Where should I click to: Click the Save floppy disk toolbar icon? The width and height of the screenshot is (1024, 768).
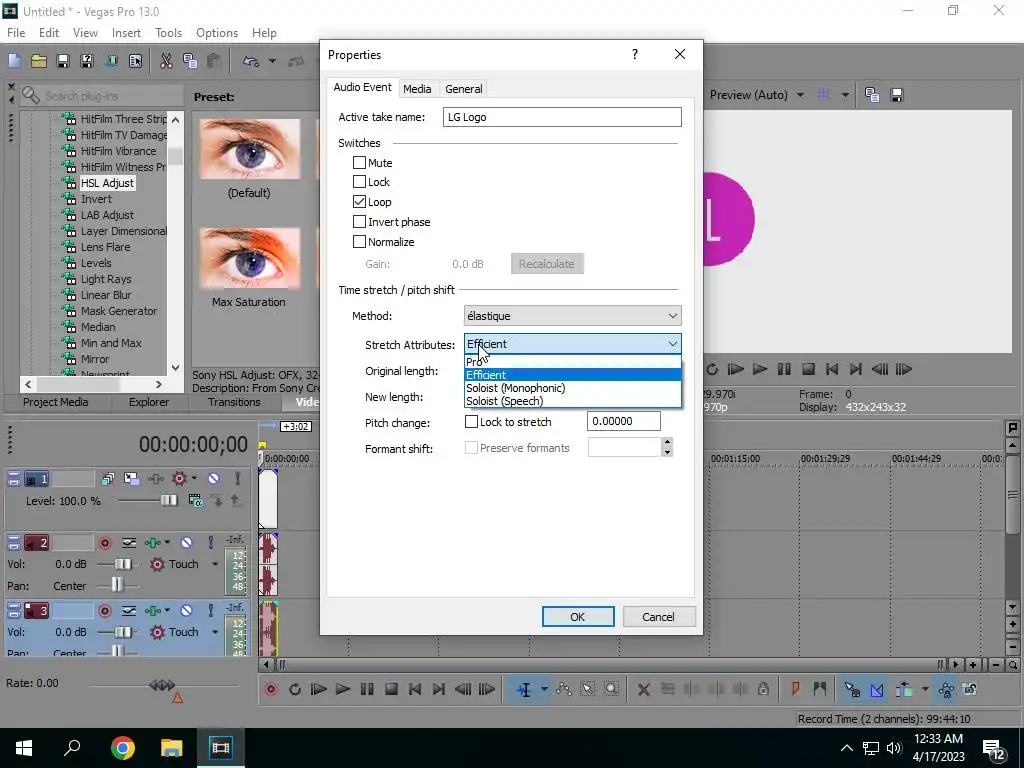[x=63, y=61]
